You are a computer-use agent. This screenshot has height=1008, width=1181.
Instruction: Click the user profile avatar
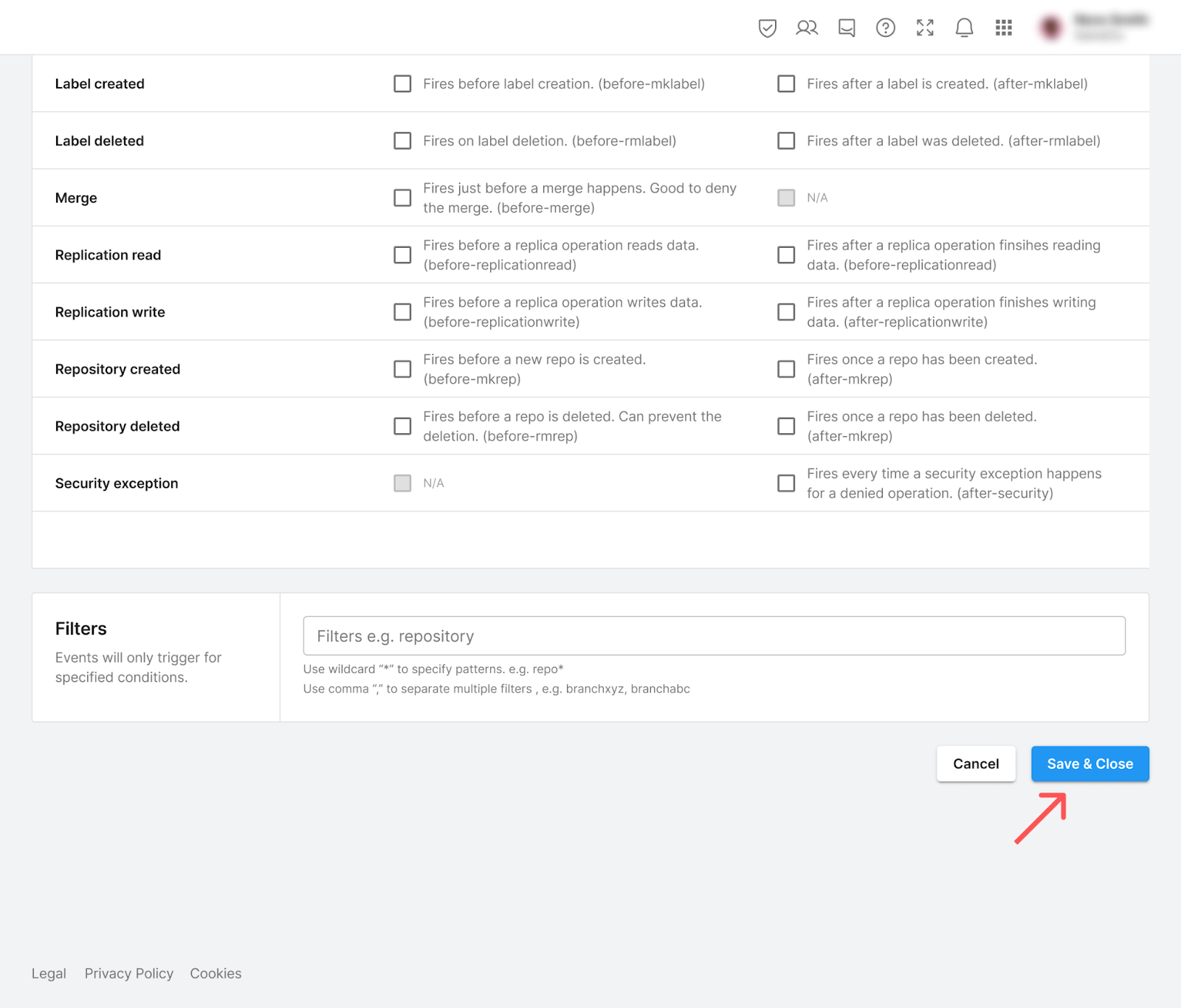coord(1050,28)
